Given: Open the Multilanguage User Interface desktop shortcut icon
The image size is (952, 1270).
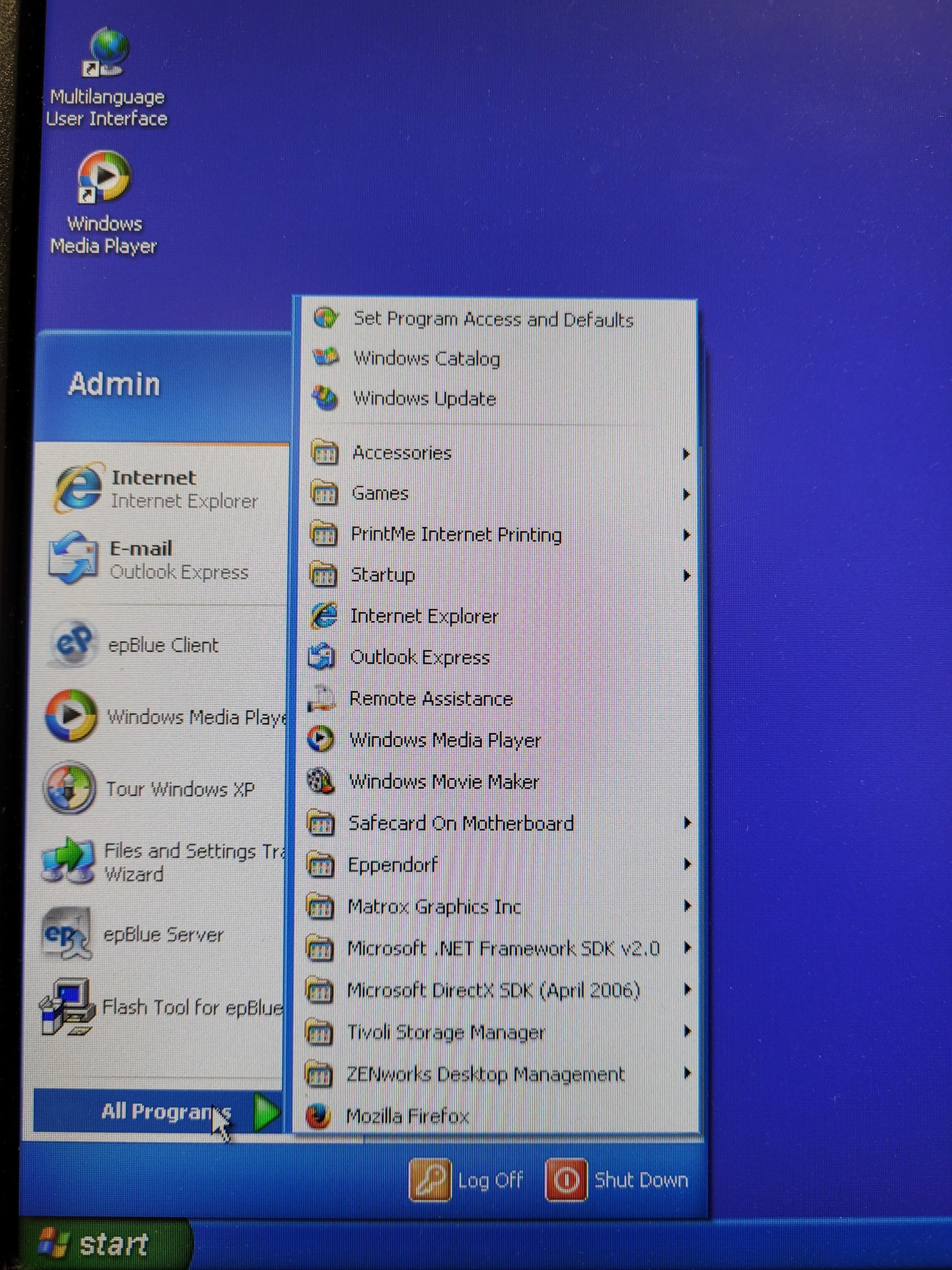Looking at the screenshot, I should pos(107,53).
